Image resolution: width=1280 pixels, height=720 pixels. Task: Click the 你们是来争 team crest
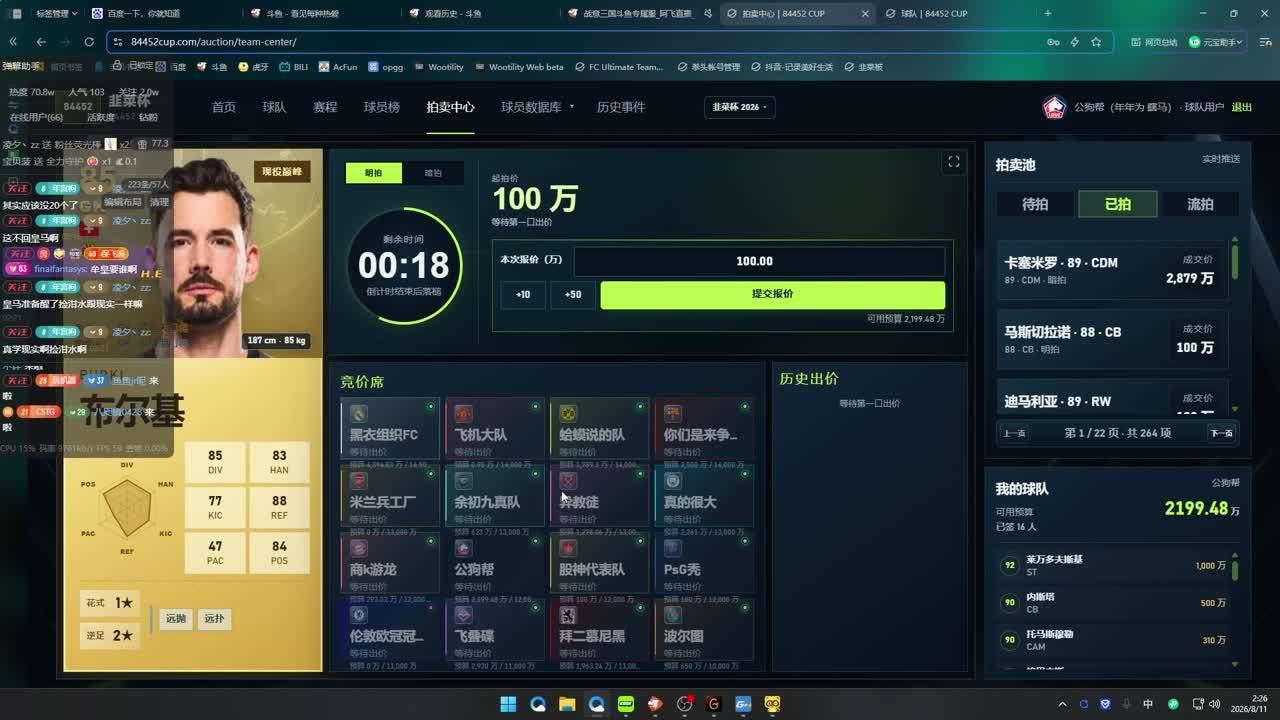pyautogui.click(x=673, y=414)
